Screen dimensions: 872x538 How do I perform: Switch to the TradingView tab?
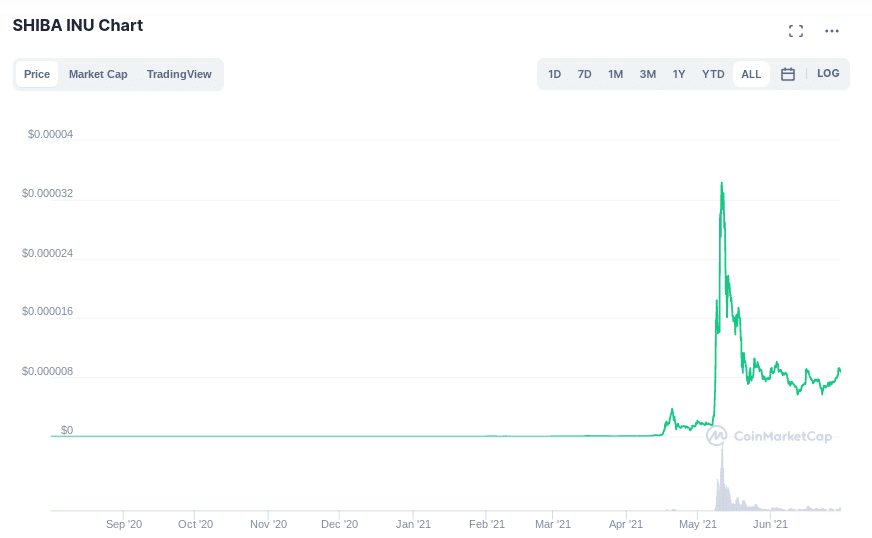coord(179,74)
